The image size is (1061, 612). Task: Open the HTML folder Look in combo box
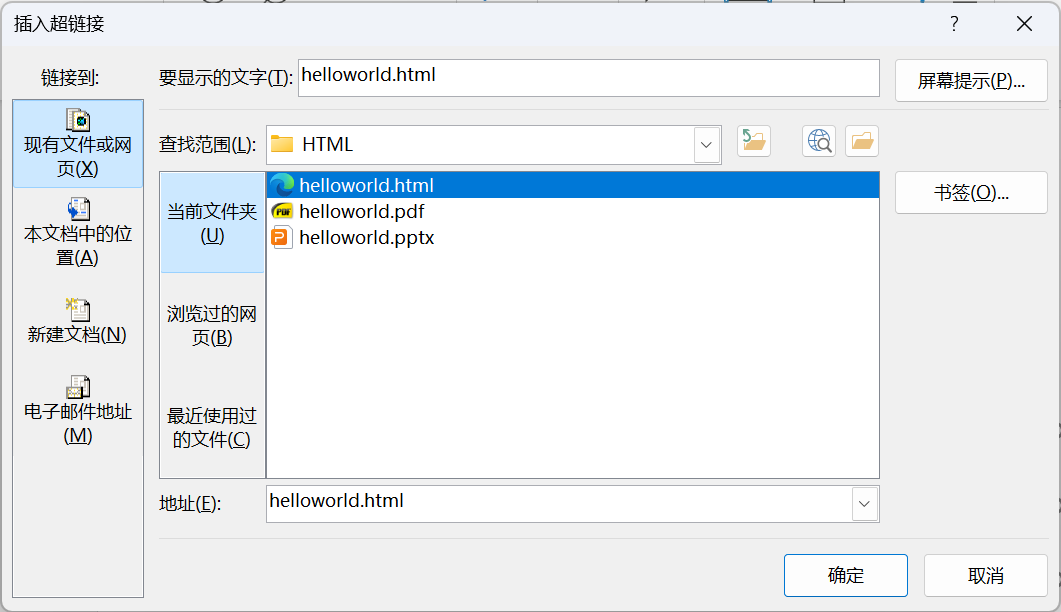(x=494, y=144)
